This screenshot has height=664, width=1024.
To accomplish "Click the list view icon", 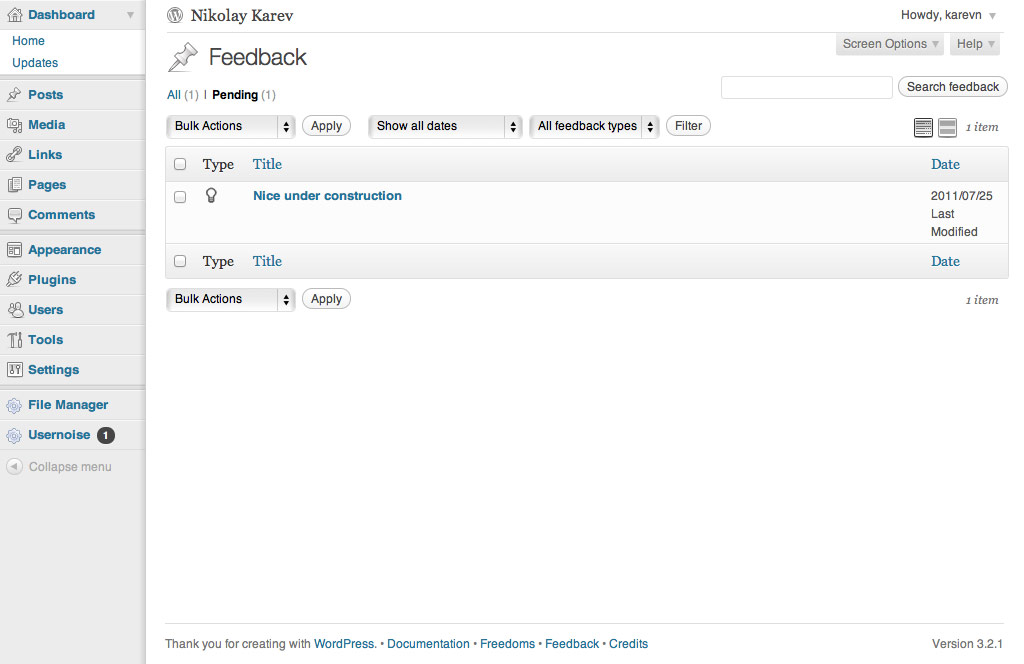I will coord(923,127).
